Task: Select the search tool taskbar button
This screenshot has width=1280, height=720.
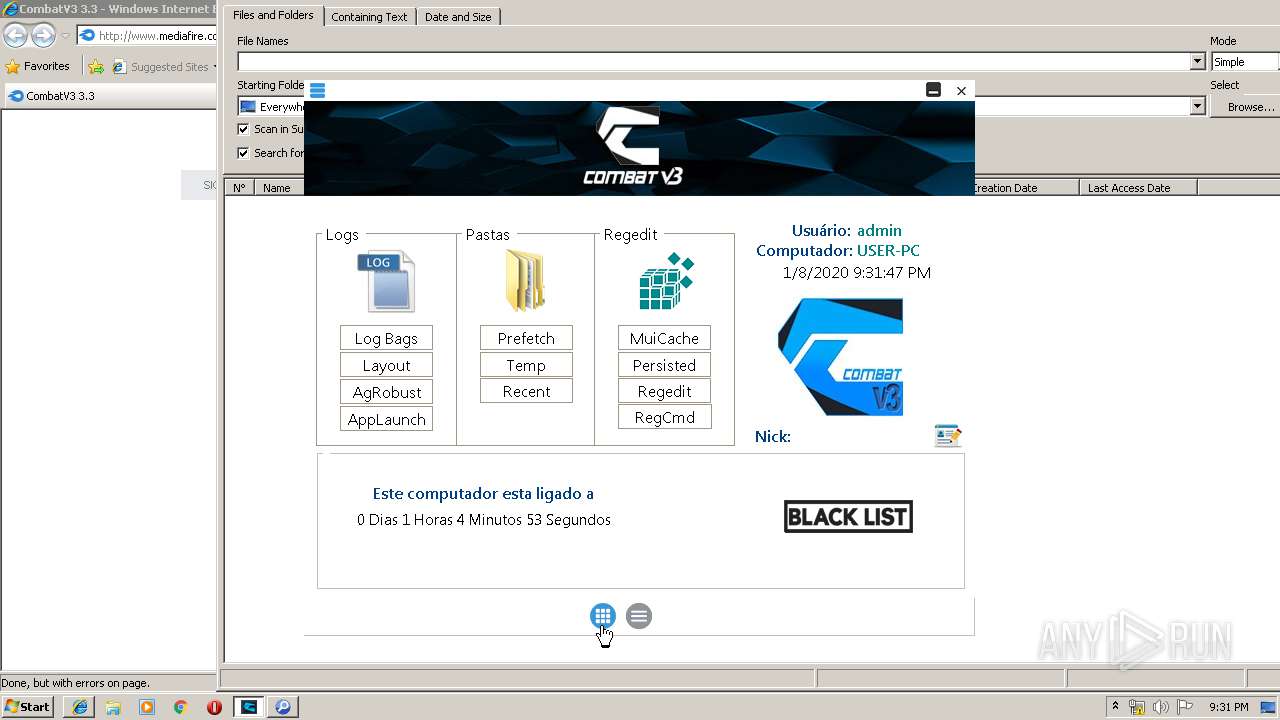Action: click(x=283, y=706)
